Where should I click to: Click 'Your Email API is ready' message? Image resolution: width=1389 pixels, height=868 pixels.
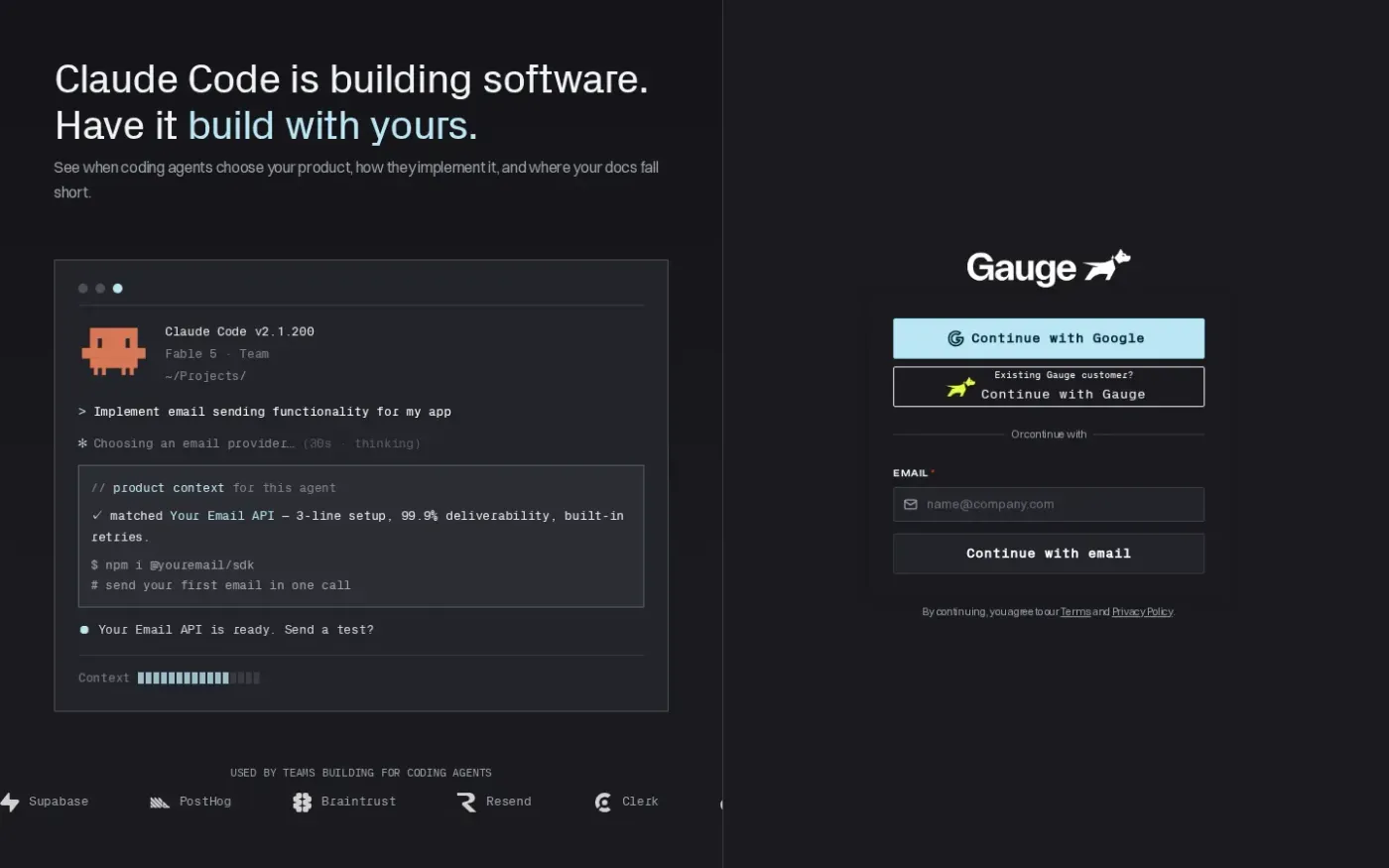point(226,630)
